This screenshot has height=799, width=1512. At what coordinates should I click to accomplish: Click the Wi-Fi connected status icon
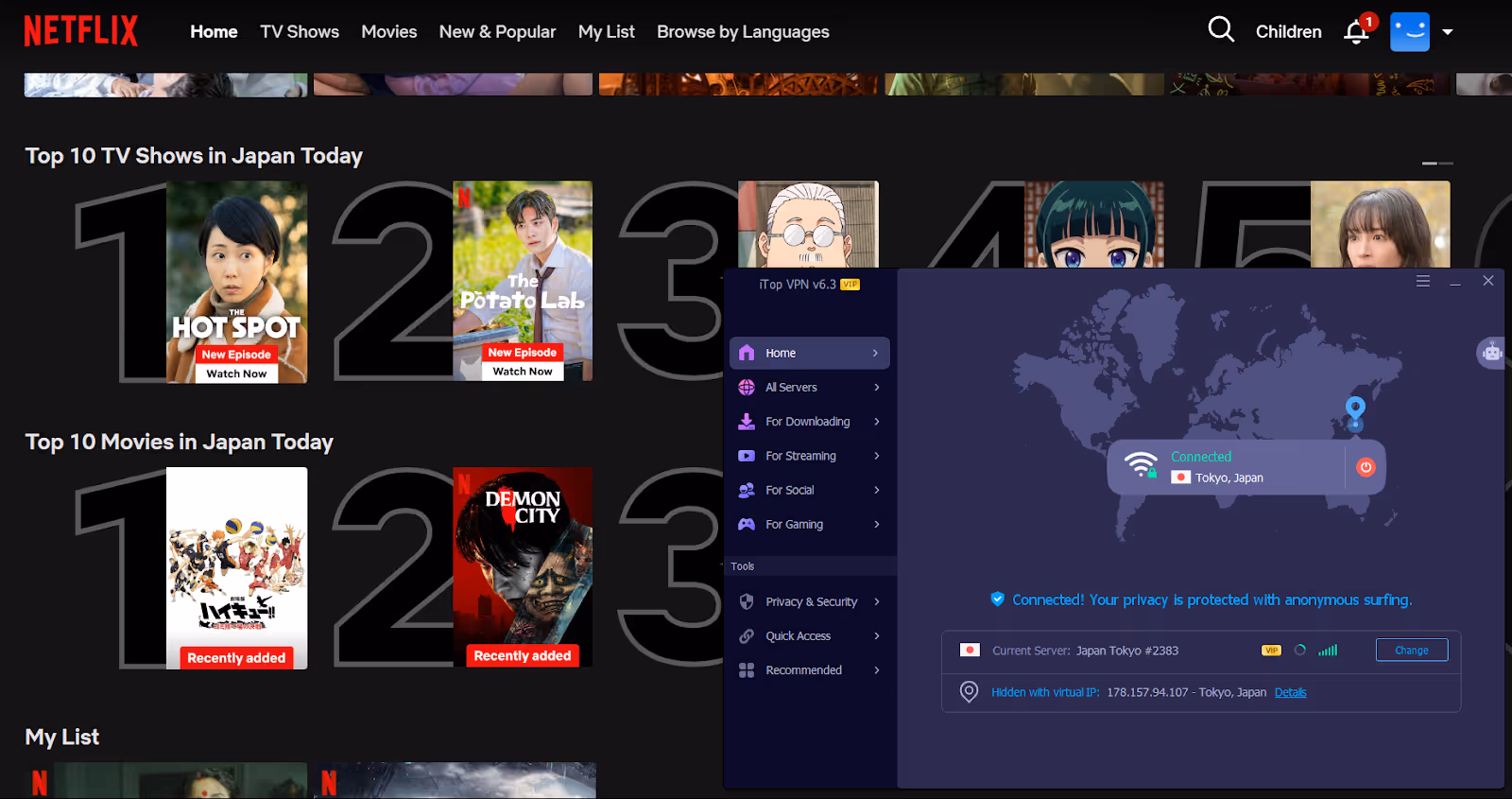[1142, 464]
